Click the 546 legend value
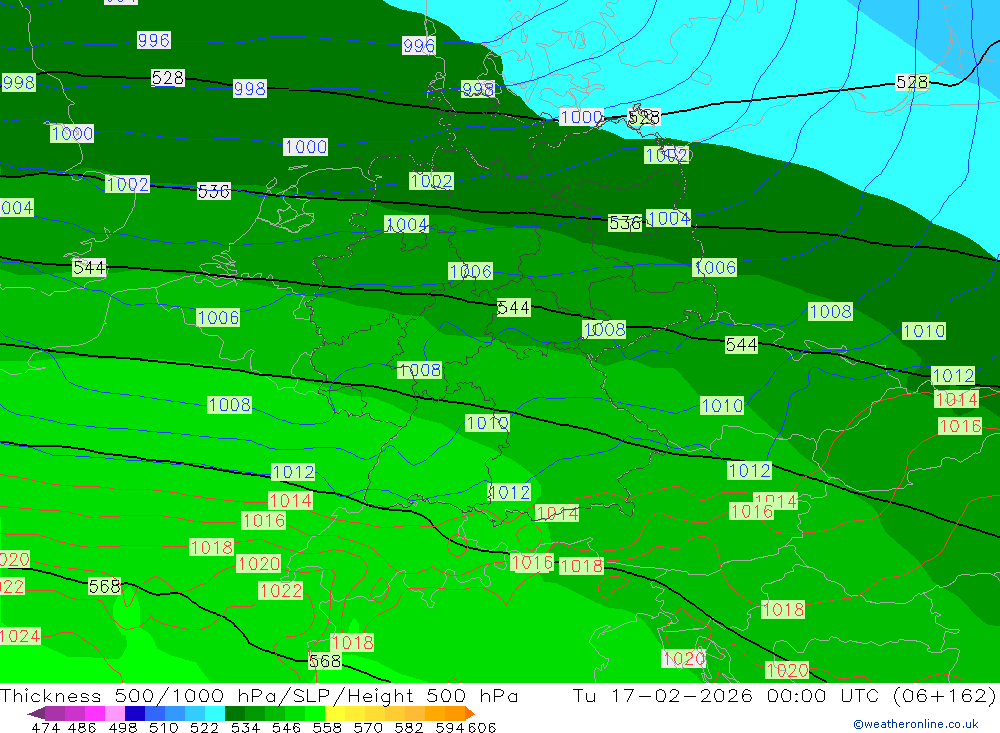 [286, 727]
